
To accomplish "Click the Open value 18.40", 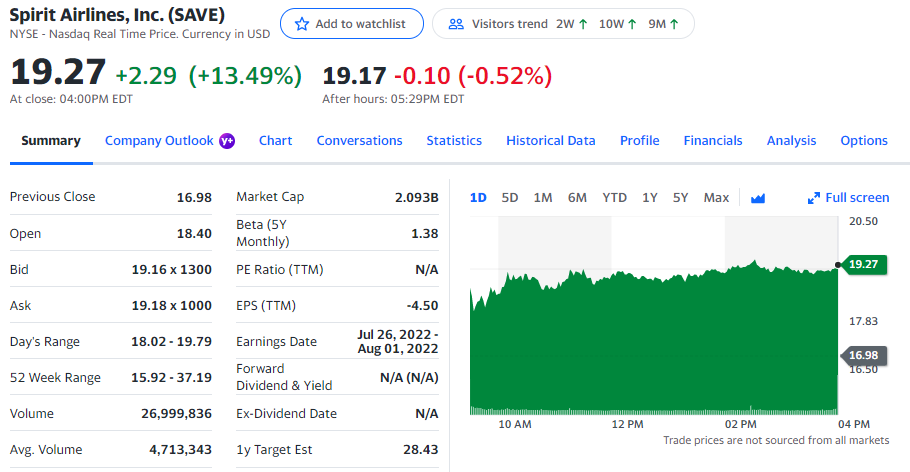I will 194,233.
